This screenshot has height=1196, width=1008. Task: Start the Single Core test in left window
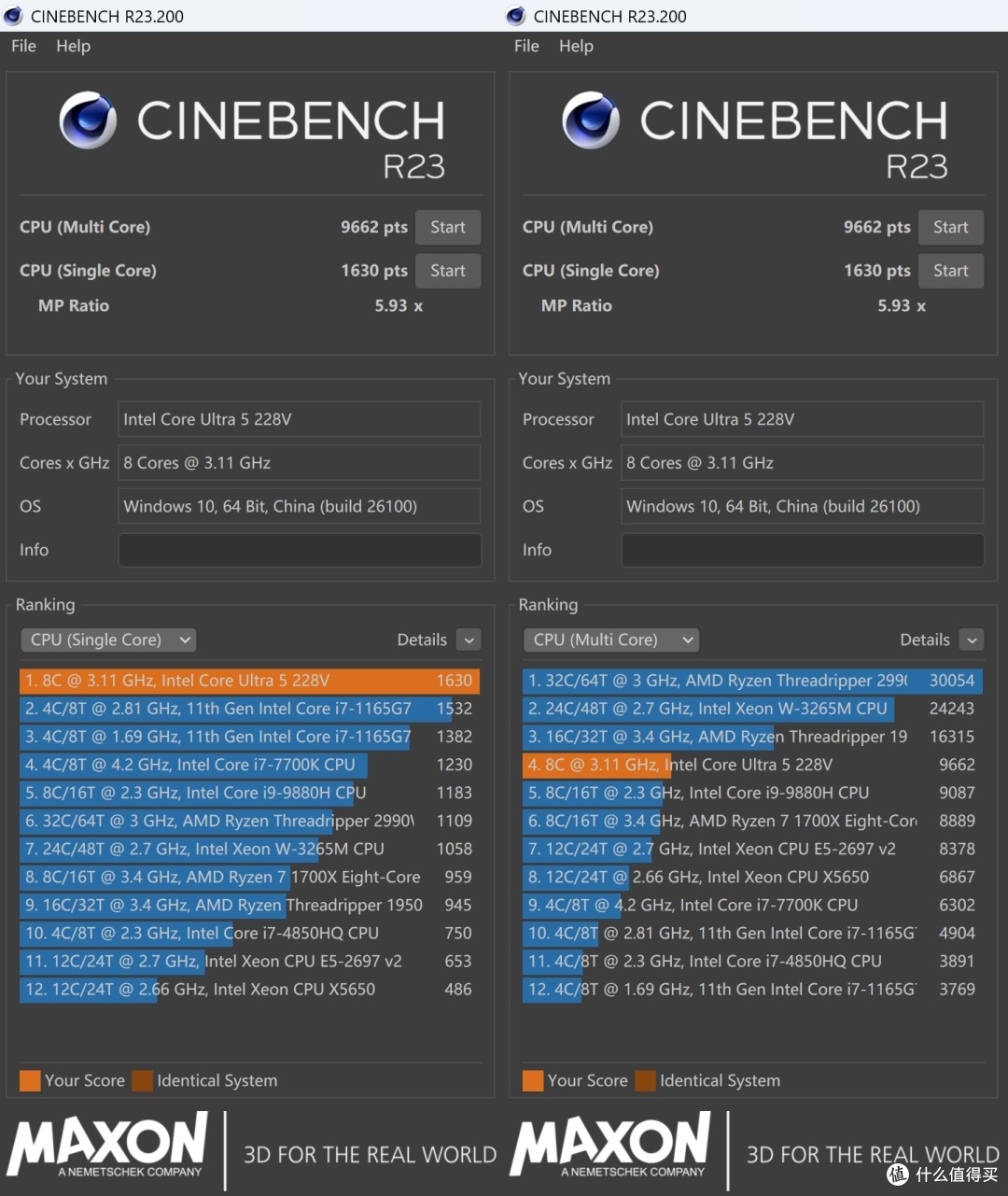[448, 271]
